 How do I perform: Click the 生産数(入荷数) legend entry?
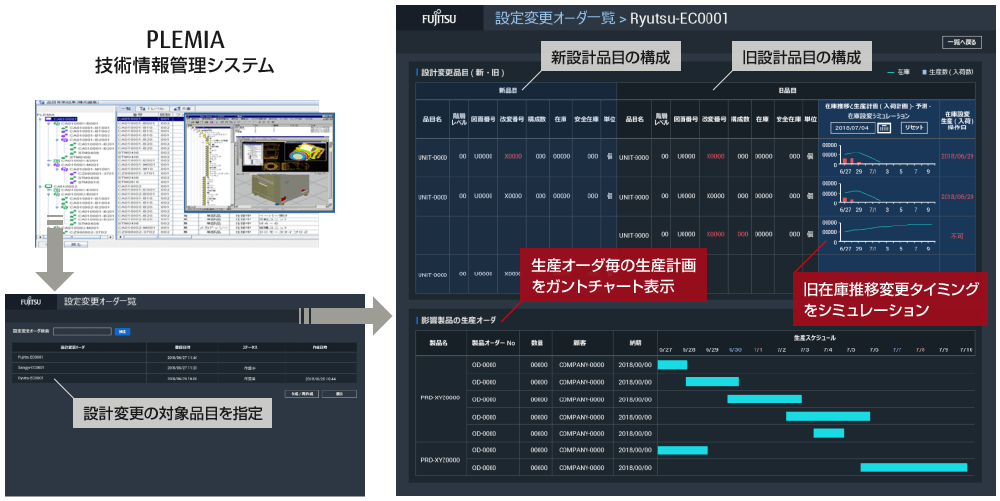coord(948,73)
